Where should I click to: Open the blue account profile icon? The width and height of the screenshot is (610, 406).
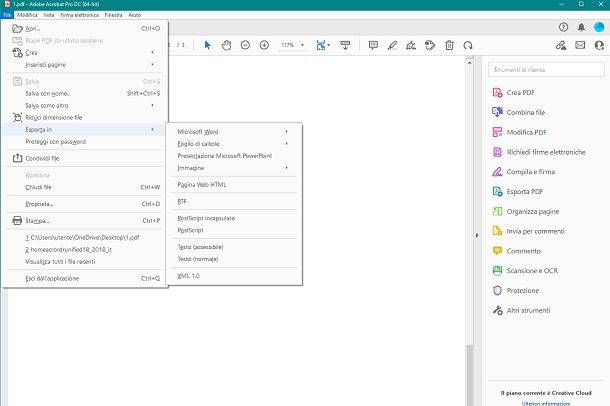tap(599, 27)
